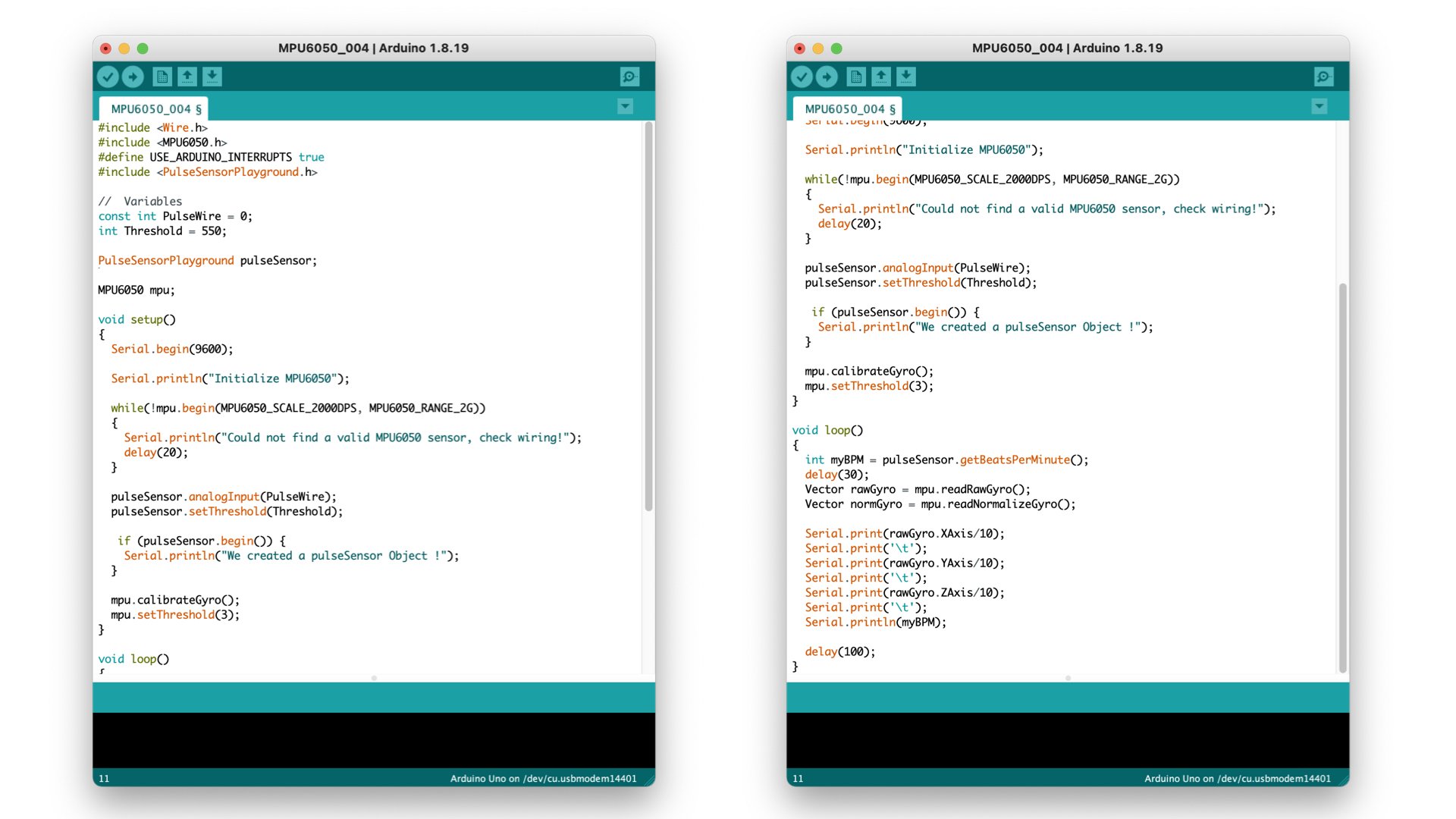Click 'delay(30);' line in right editor

pyautogui.click(x=837, y=475)
